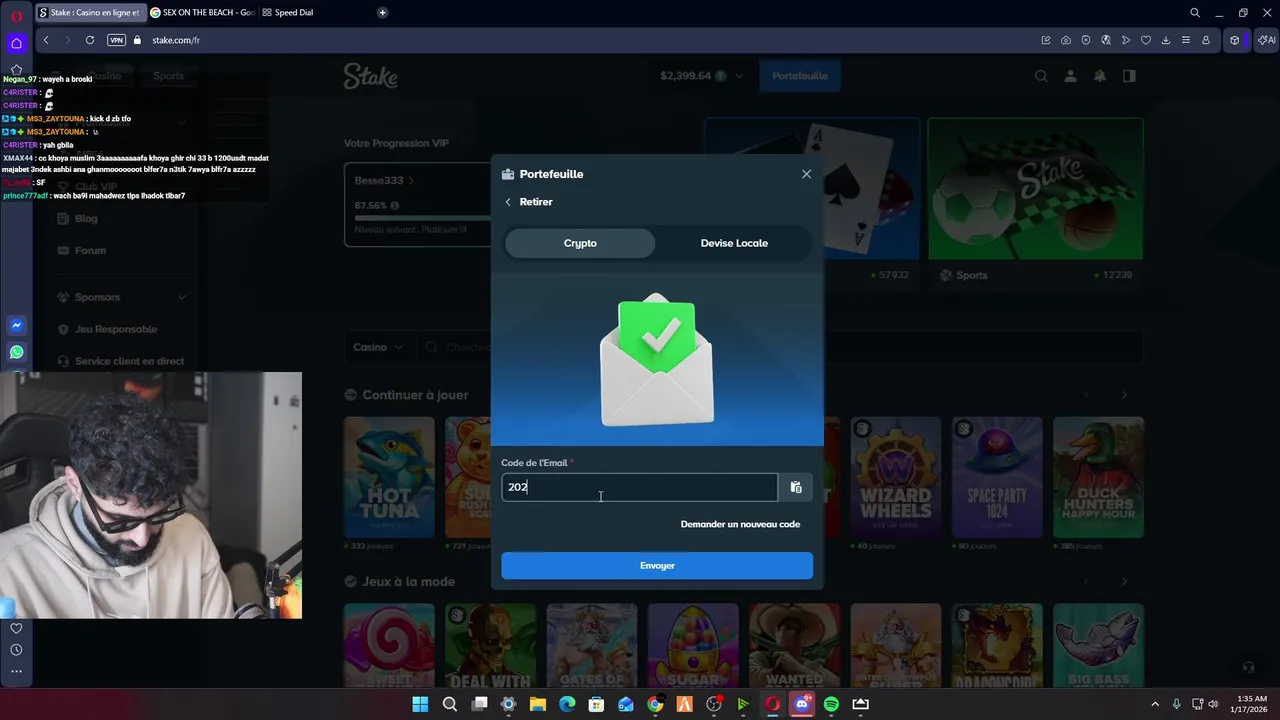1280x720 pixels.
Task: Open the ad blocker shield icon
Action: [1086, 40]
